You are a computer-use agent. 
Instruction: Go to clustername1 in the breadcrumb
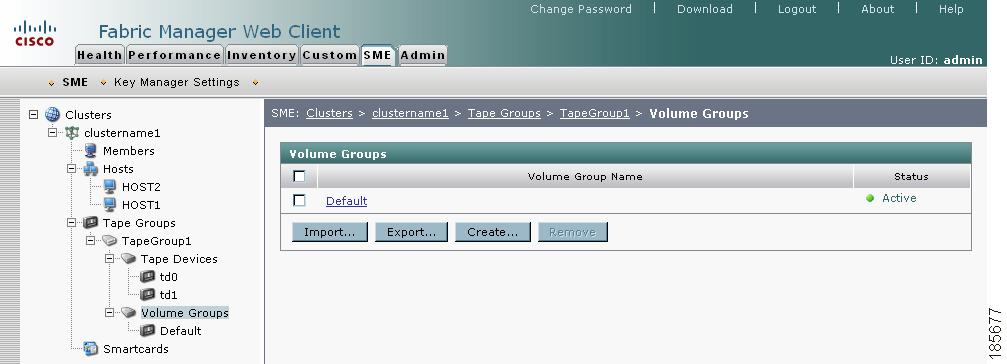click(x=410, y=113)
